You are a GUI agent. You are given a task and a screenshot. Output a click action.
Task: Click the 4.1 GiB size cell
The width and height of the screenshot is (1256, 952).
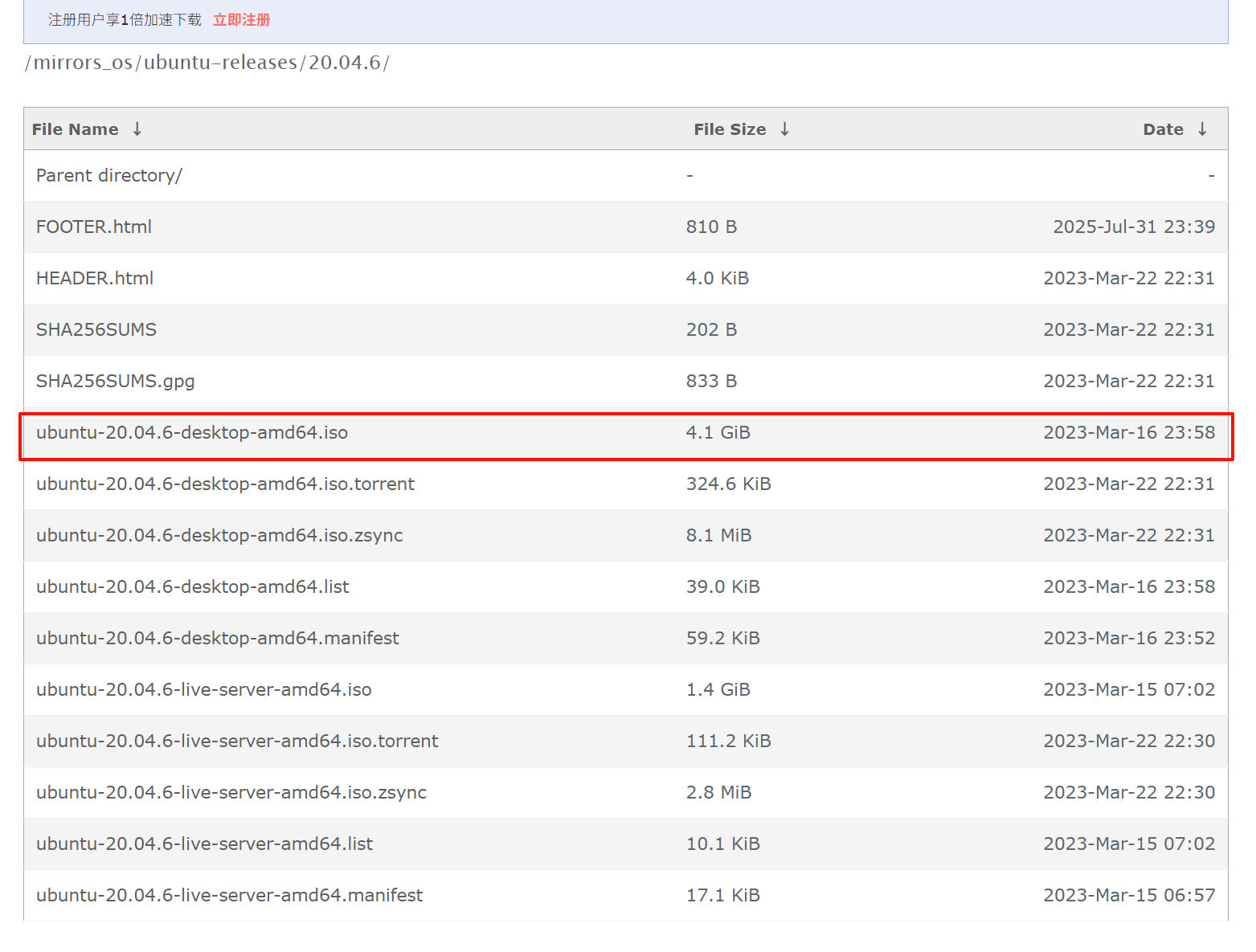pos(718,432)
